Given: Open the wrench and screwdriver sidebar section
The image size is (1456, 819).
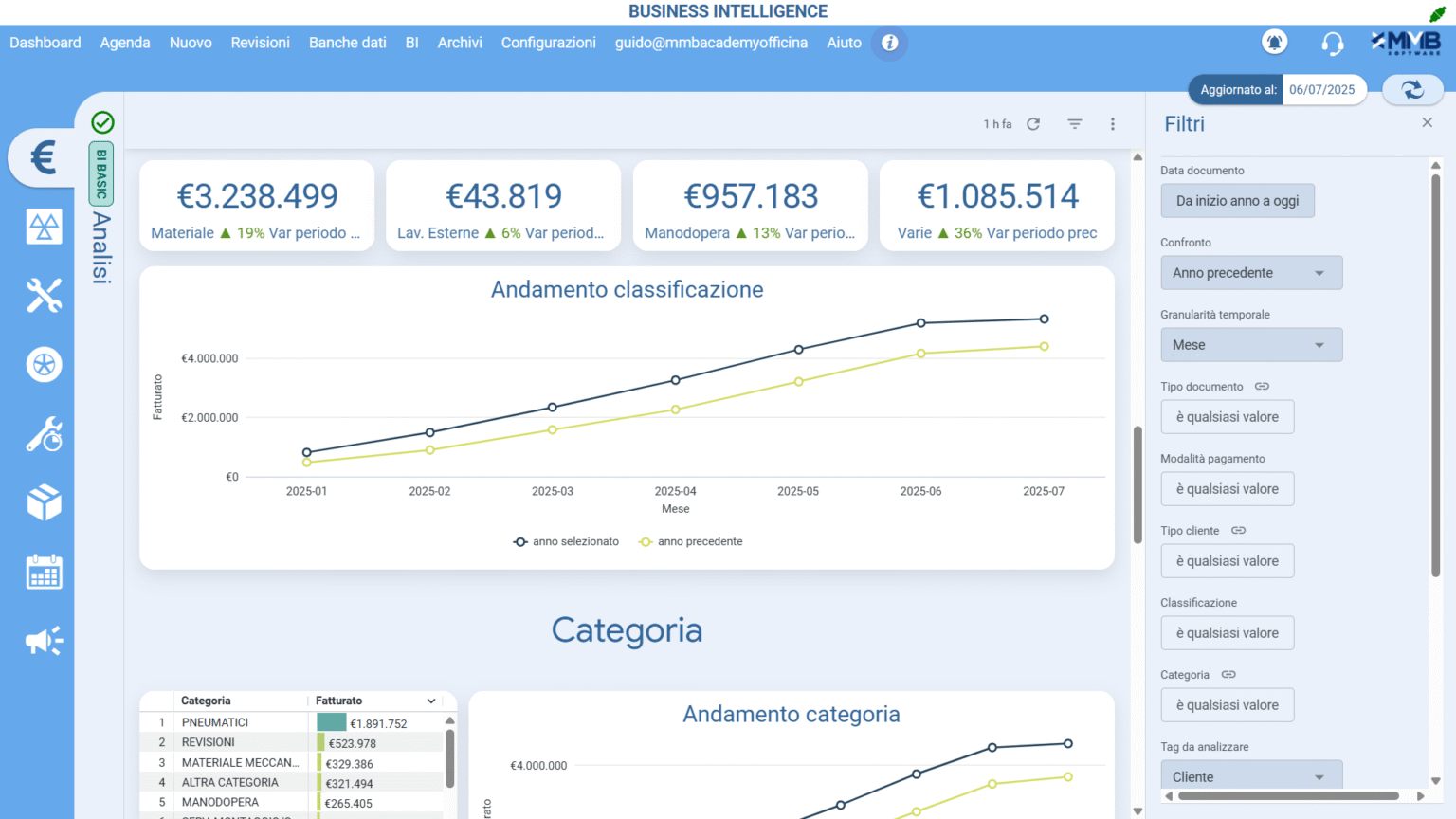Looking at the screenshot, I should (x=44, y=296).
